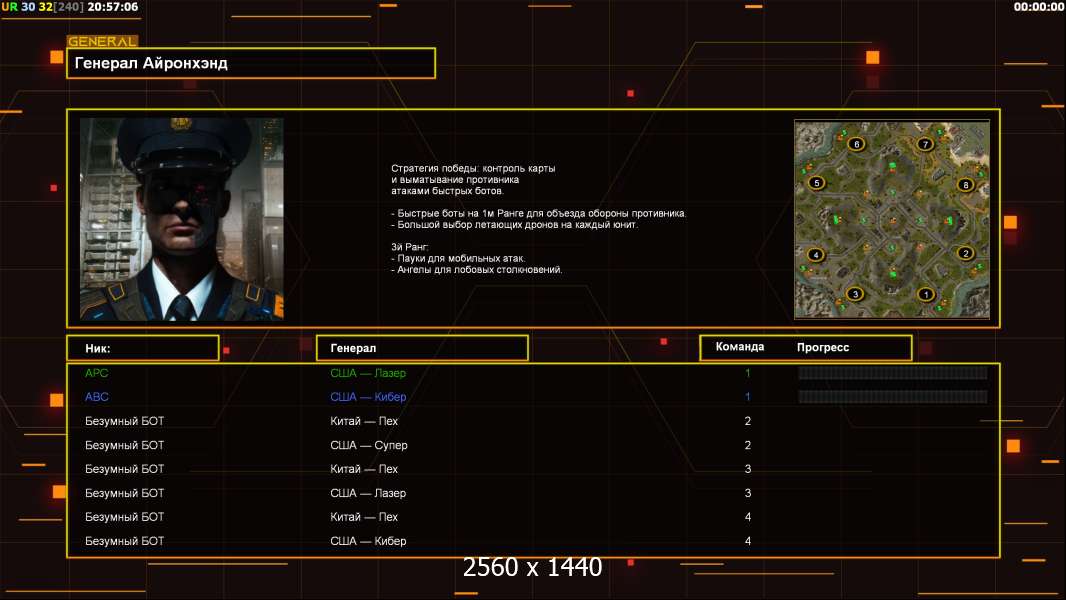Pick start position 3 marker on map

point(854,294)
